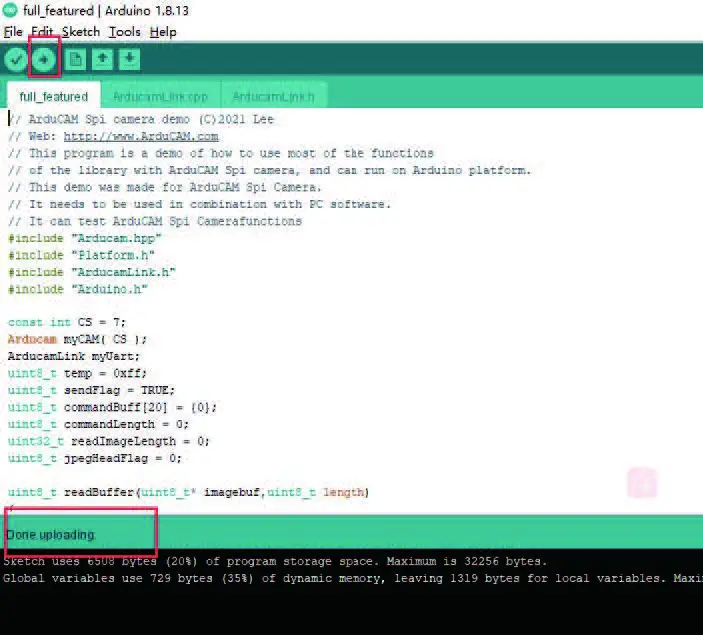This screenshot has width=703, height=635.
Task: Click the line '#include "Arducam.hpp"'
Action: point(85,238)
